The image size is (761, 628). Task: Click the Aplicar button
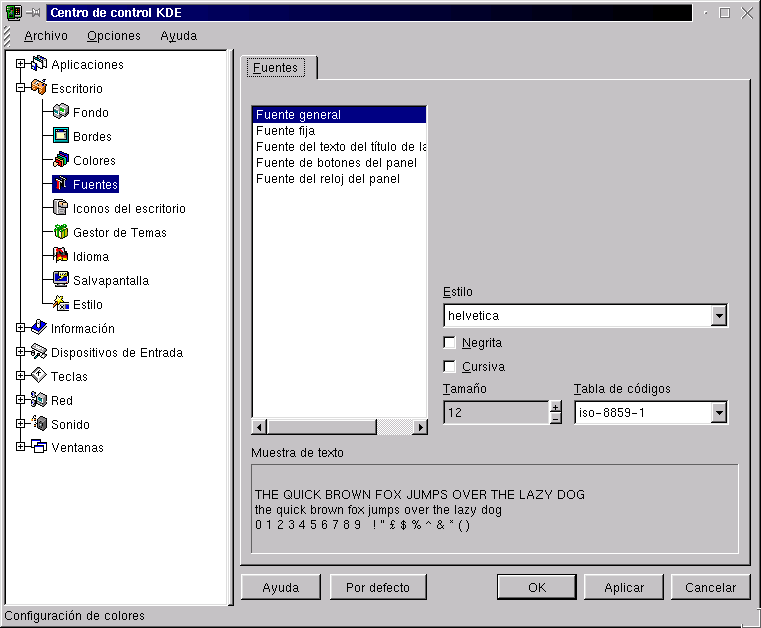(624, 587)
